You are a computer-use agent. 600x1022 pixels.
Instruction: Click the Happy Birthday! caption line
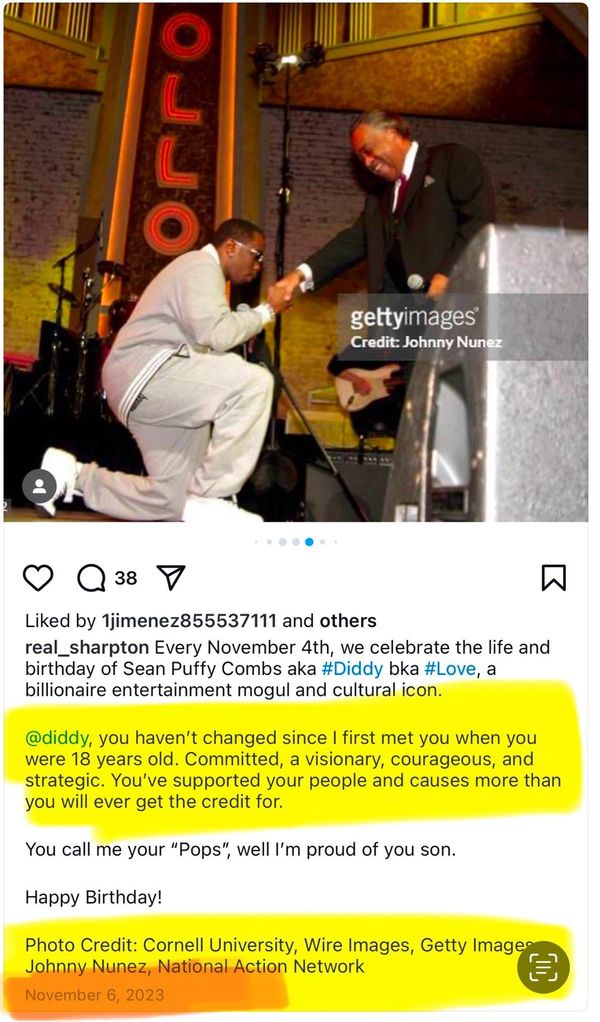coord(93,898)
